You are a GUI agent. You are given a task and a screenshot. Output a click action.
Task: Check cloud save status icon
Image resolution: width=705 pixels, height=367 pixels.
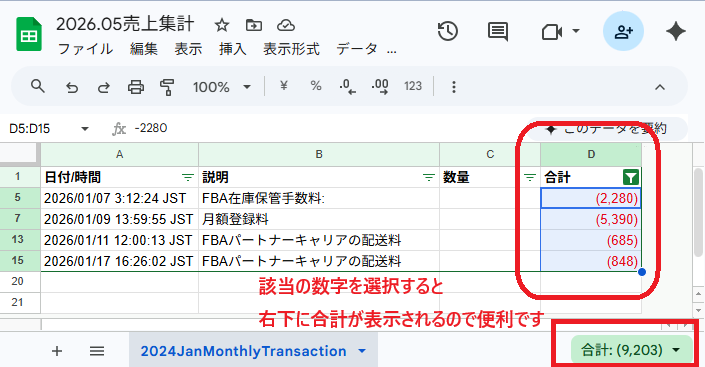click(286, 25)
